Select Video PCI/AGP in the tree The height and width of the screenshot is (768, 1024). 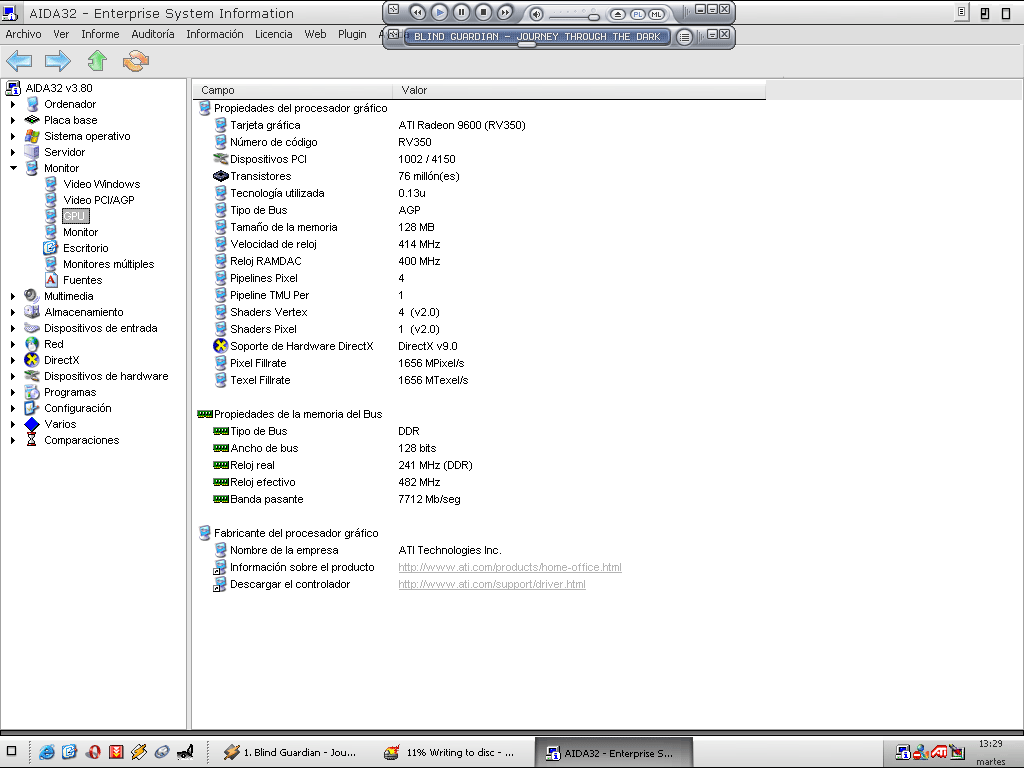tap(99, 200)
